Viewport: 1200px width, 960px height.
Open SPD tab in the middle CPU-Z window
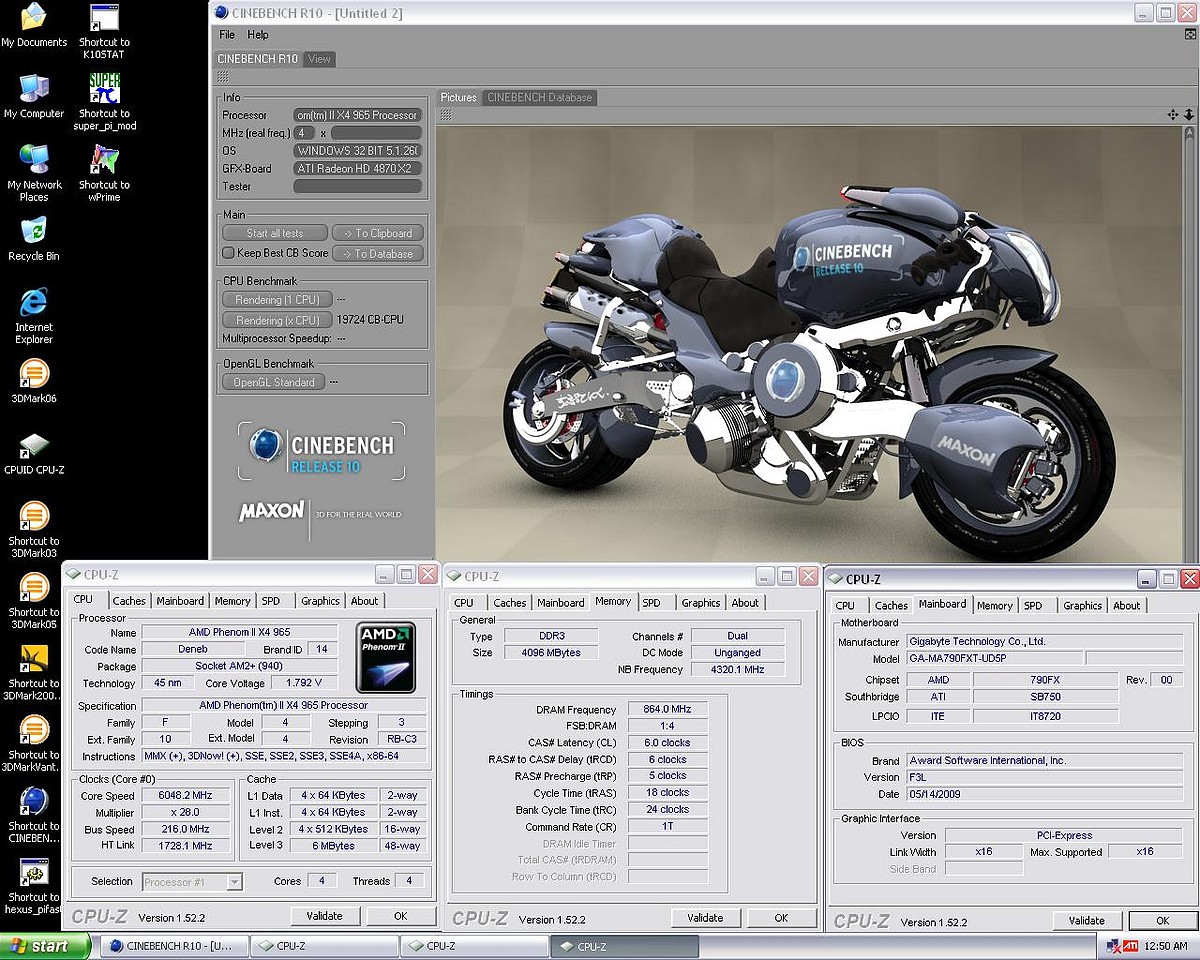click(651, 603)
